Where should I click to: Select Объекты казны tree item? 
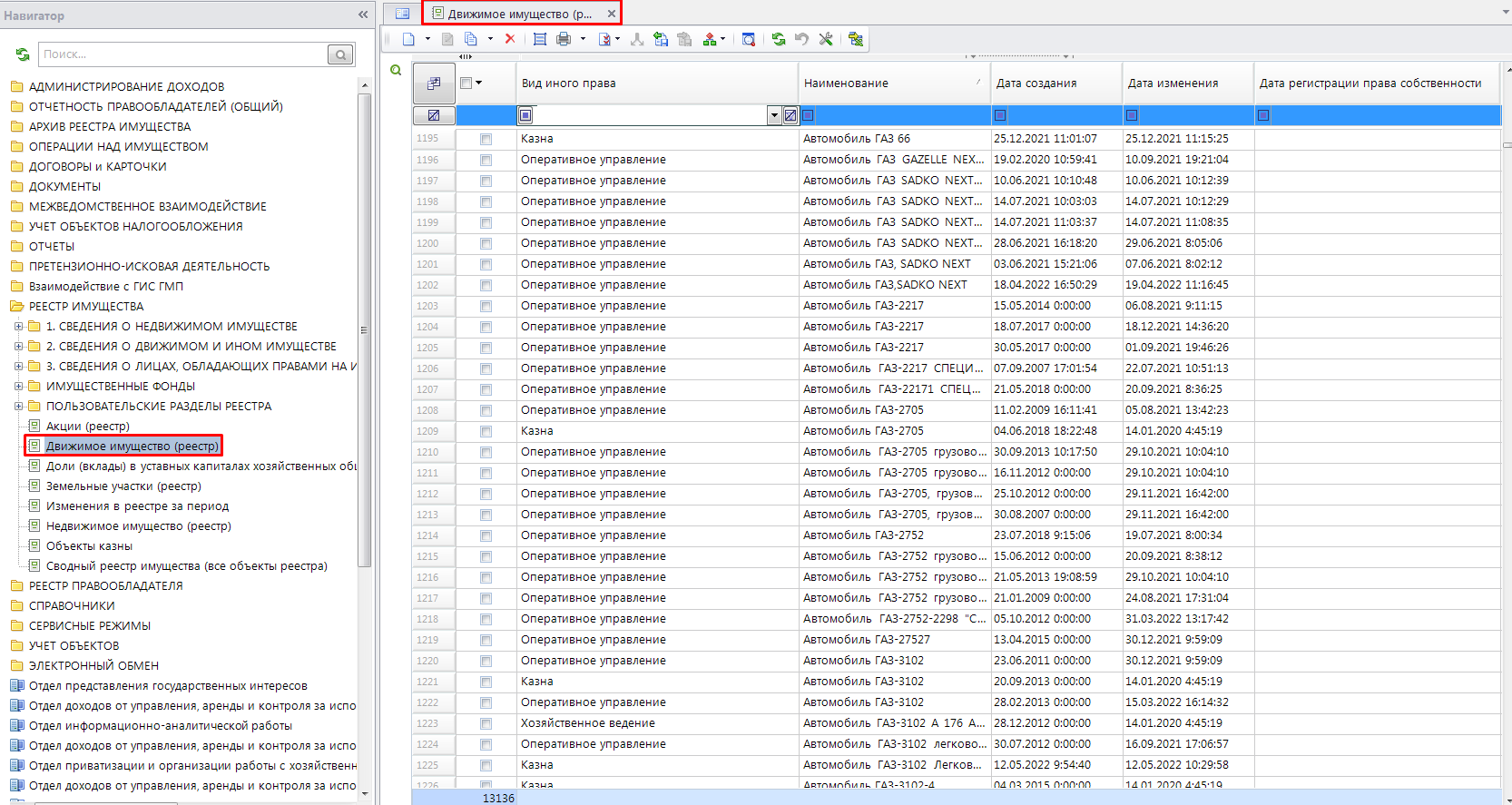[x=89, y=545]
